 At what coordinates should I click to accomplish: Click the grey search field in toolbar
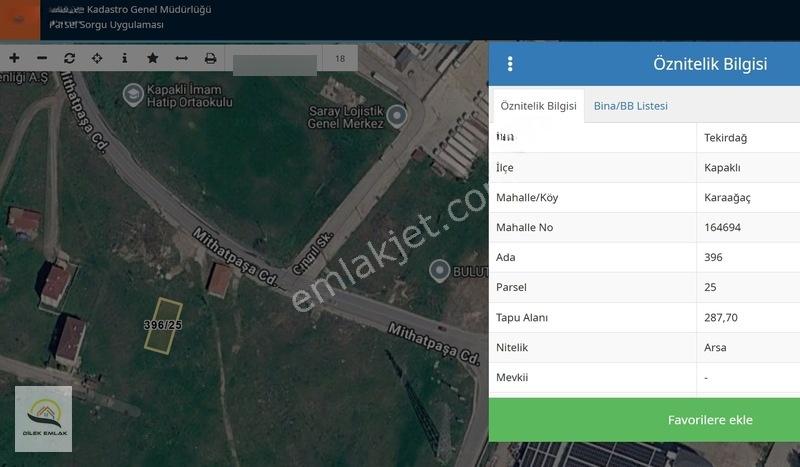[x=275, y=64]
